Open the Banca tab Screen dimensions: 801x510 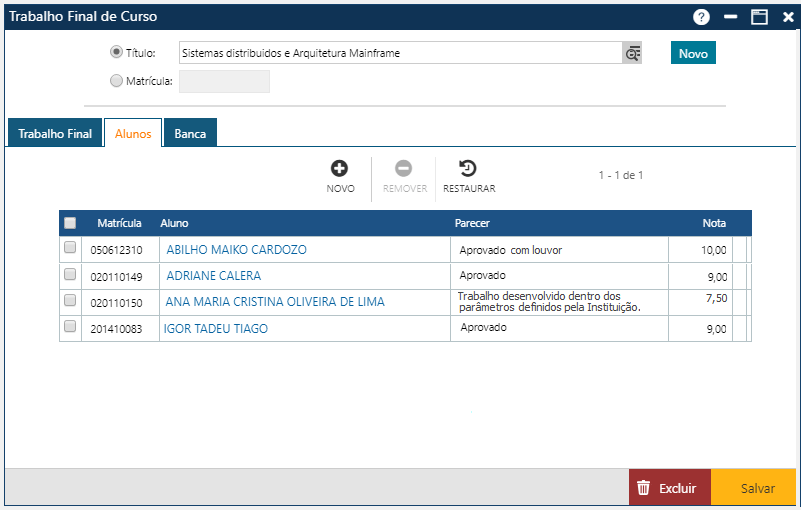[190, 133]
